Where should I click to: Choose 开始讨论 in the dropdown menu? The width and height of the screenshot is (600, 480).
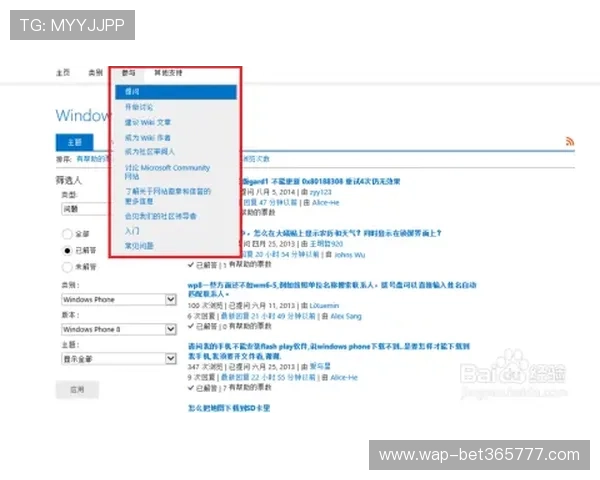[139, 107]
